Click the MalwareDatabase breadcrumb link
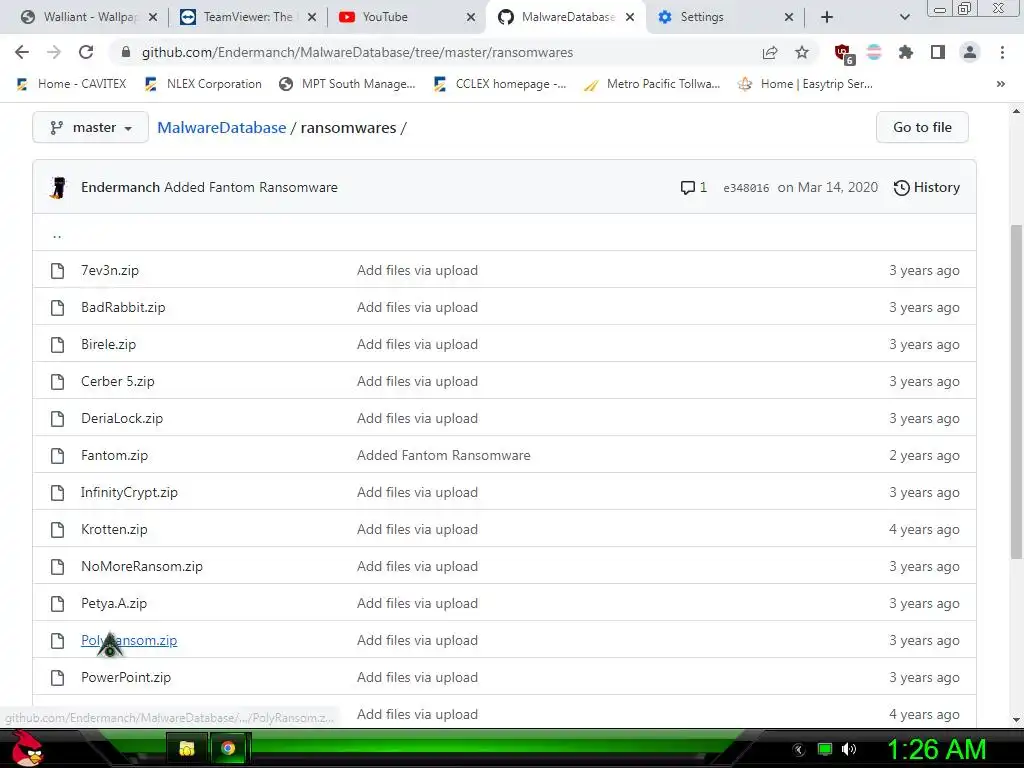This screenshot has height=768, width=1024. 221,127
